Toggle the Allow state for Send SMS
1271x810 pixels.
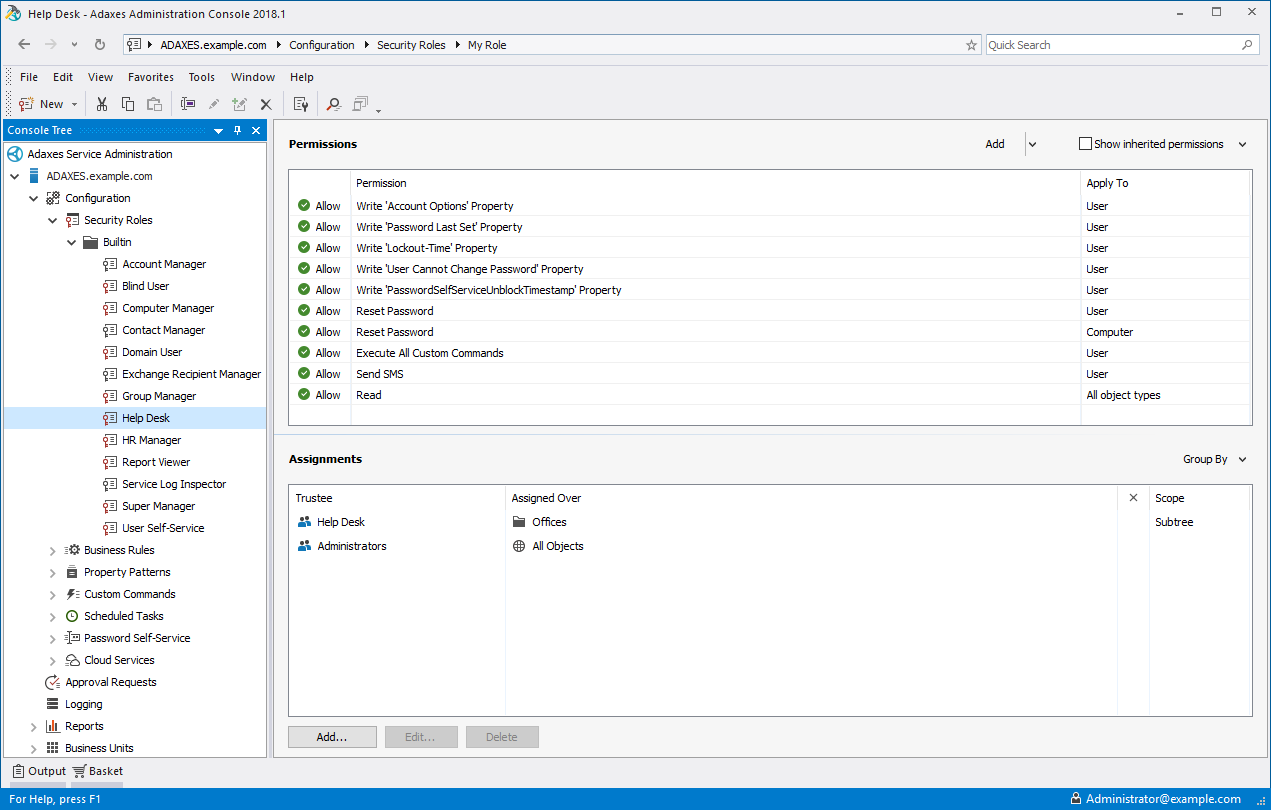[x=305, y=373]
